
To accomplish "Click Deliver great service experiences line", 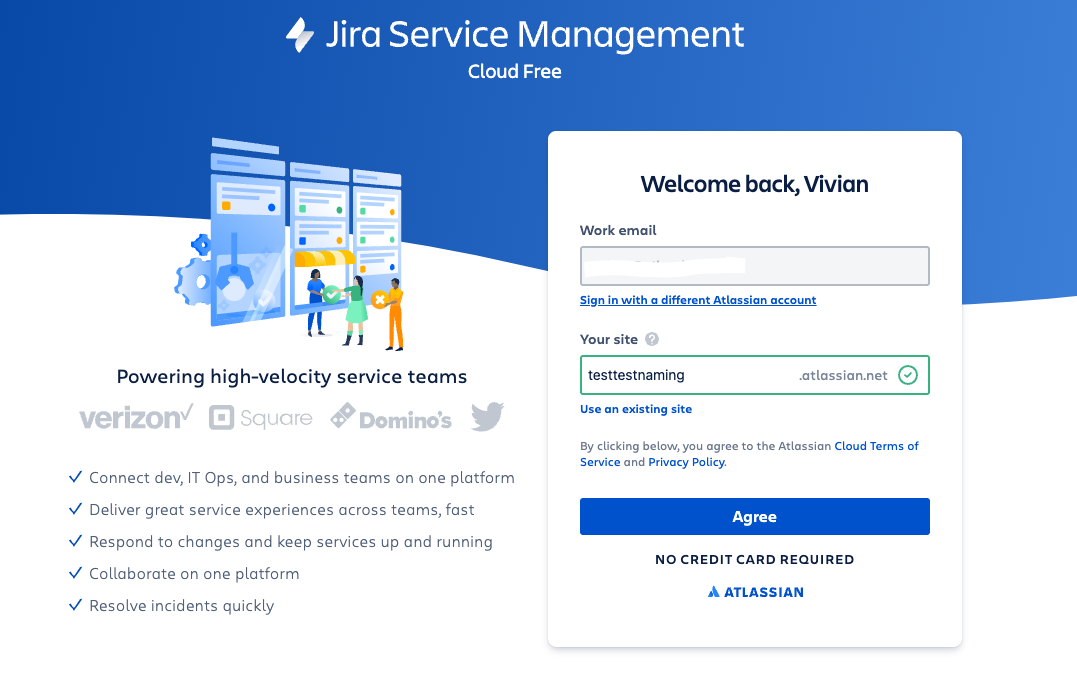I will pyautogui.click(x=282, y=510).
